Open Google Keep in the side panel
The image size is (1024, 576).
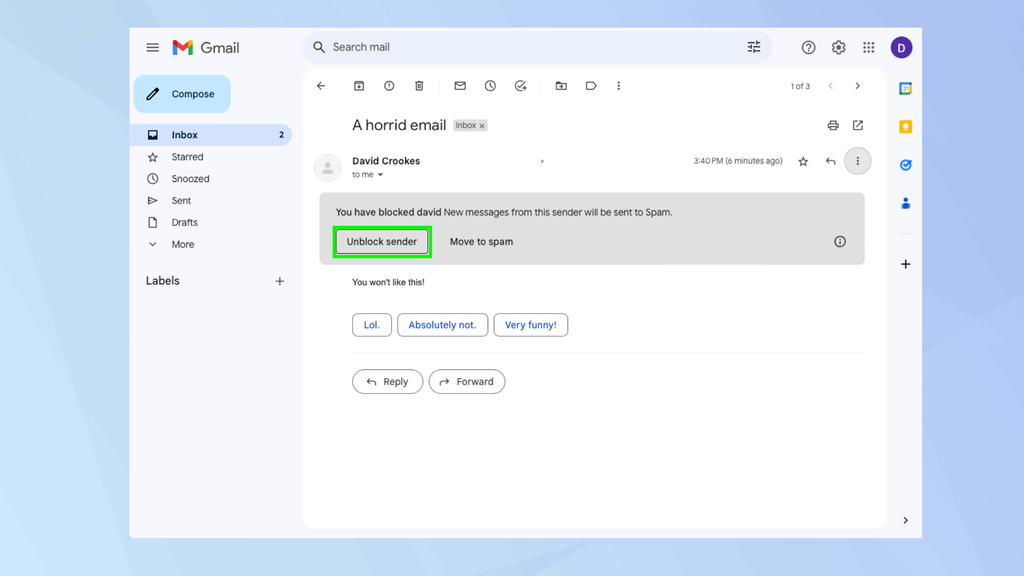[905, 126]
